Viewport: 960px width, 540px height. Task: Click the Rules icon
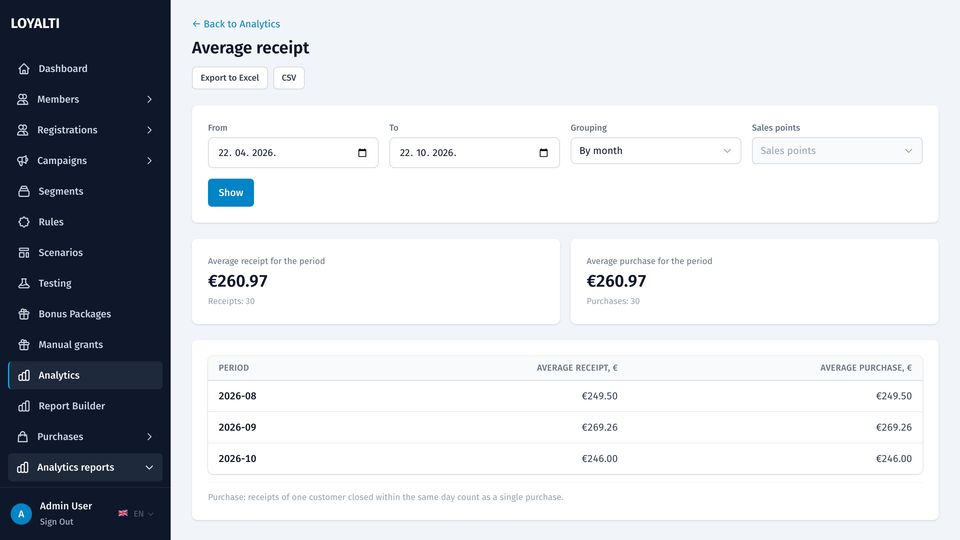coord(24,222)
